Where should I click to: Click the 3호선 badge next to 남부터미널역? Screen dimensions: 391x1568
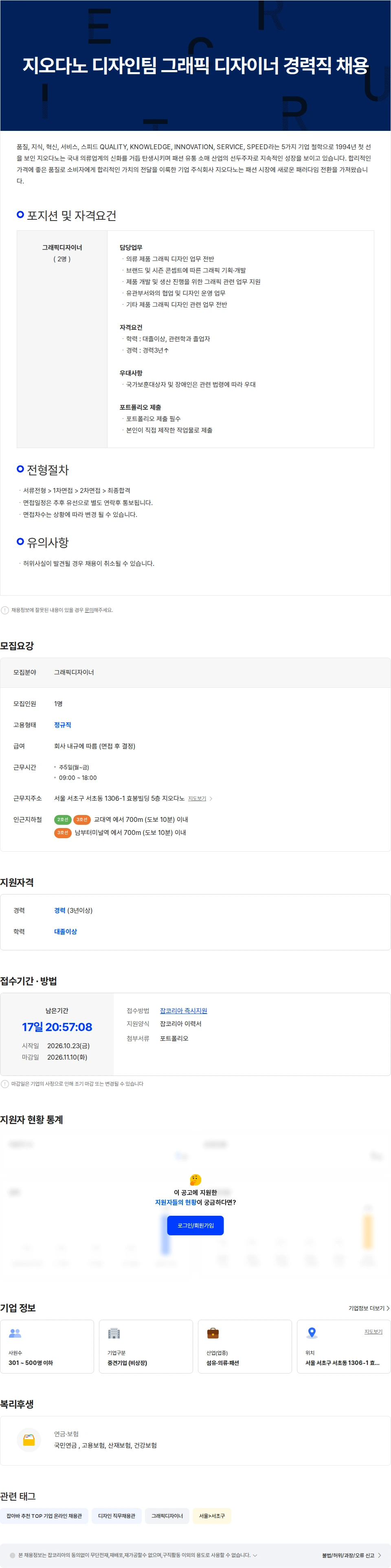[63, 832]
